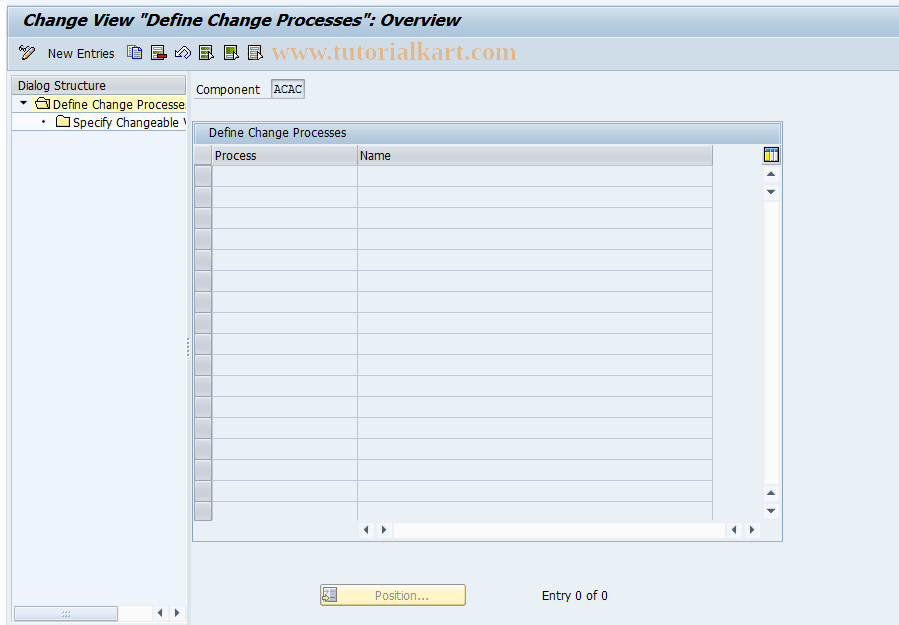Click far-right right arrow of horizontal table scrollbar
The height and width of the screenshot is (625, 899).
pos(752,530)
